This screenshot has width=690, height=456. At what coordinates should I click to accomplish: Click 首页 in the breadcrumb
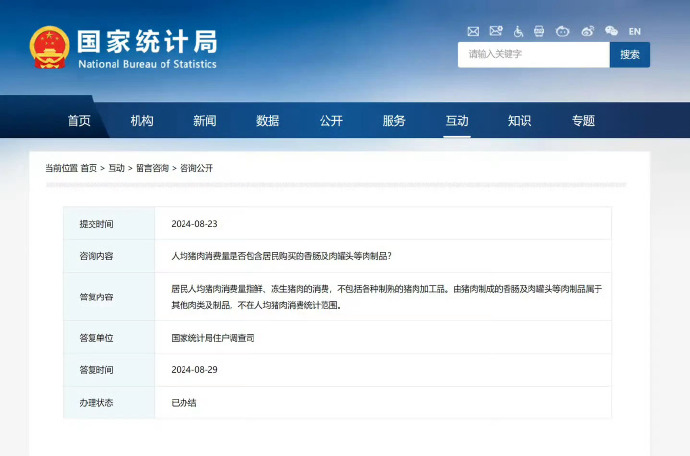(89, 168)
